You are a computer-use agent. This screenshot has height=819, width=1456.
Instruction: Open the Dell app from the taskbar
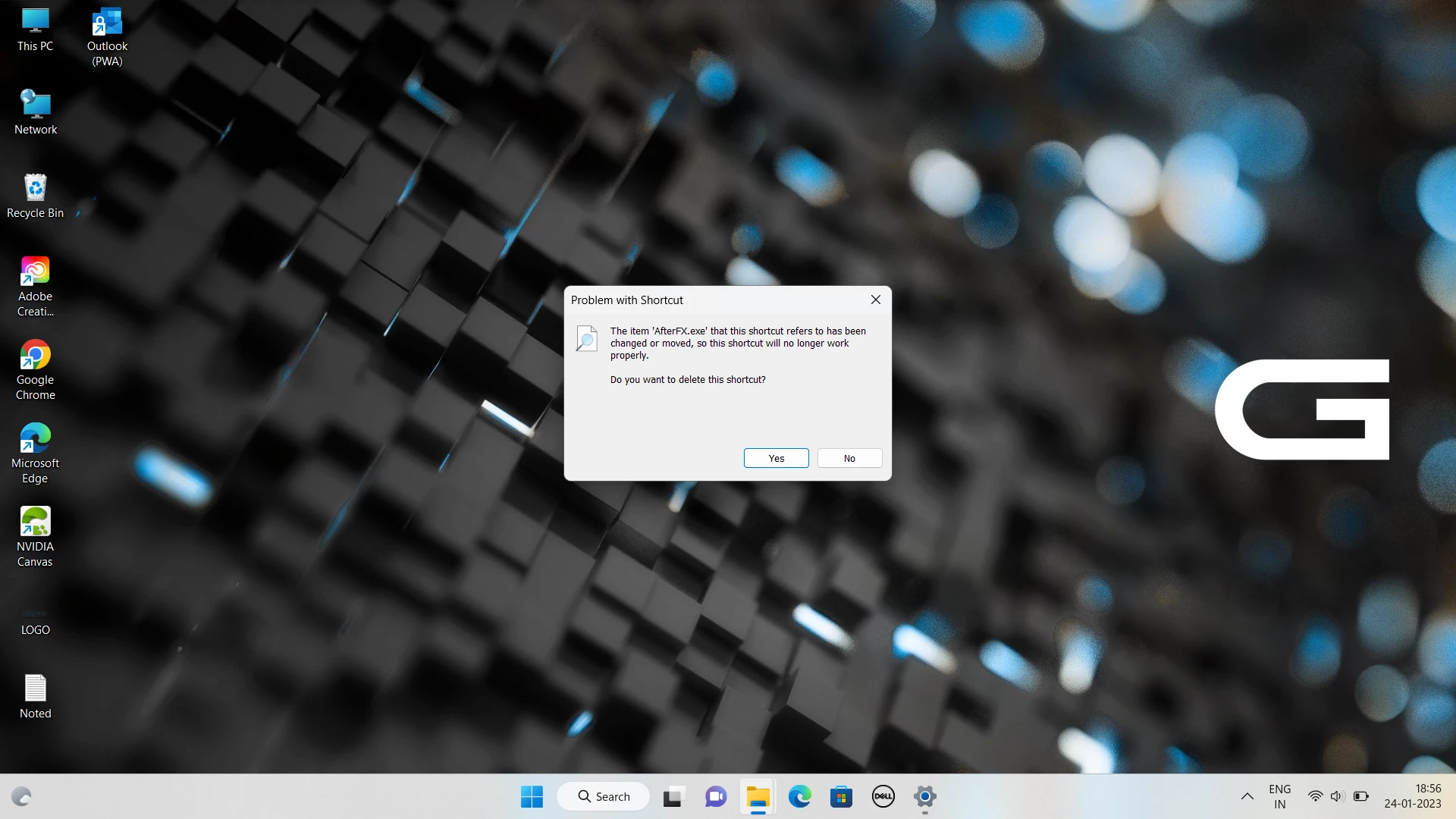point(883,796)
